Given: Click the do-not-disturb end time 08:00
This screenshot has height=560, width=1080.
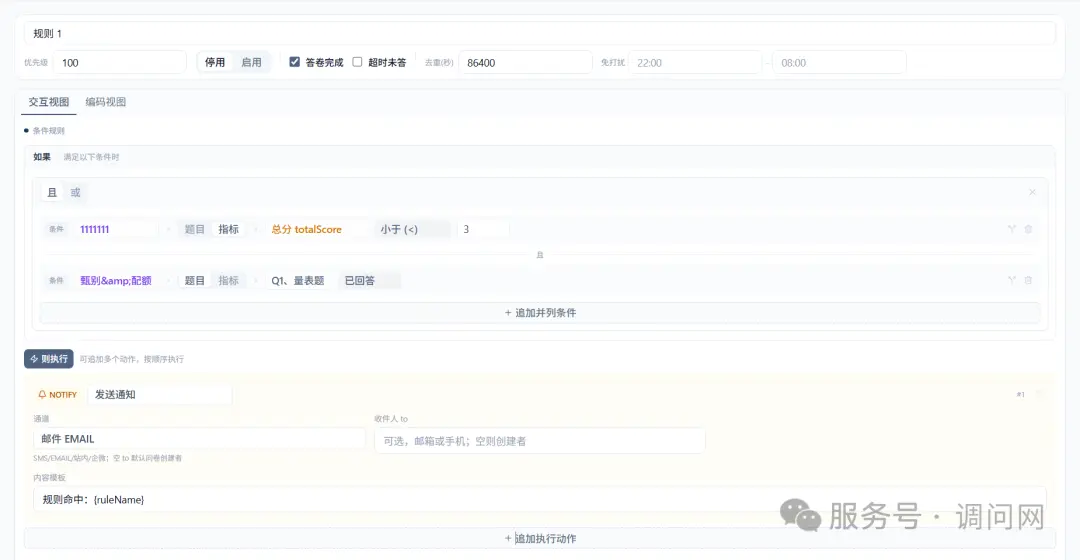Looking at the screenshot, I should pos(839,63).
